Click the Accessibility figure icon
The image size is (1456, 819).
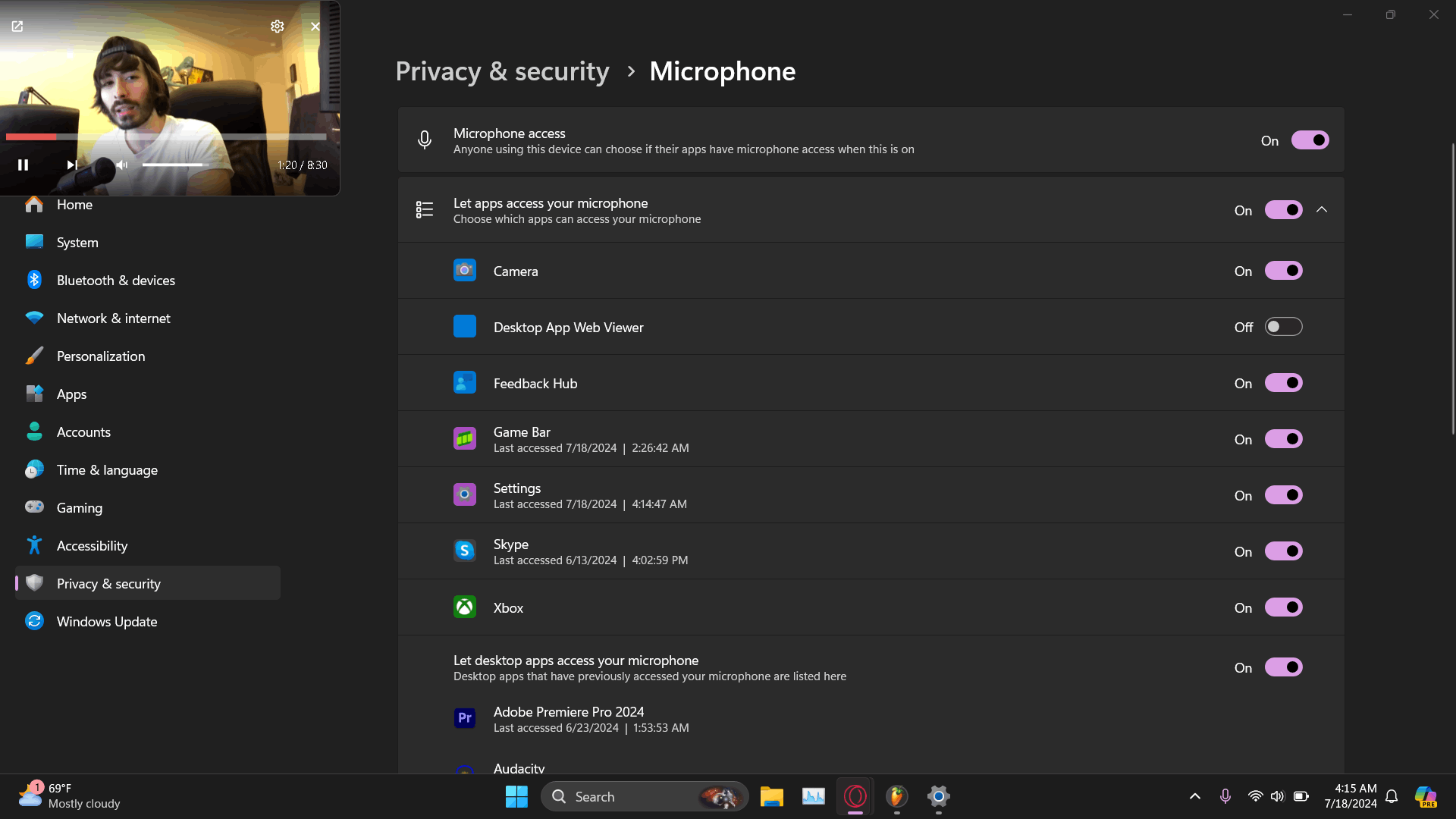click(34, 545)
